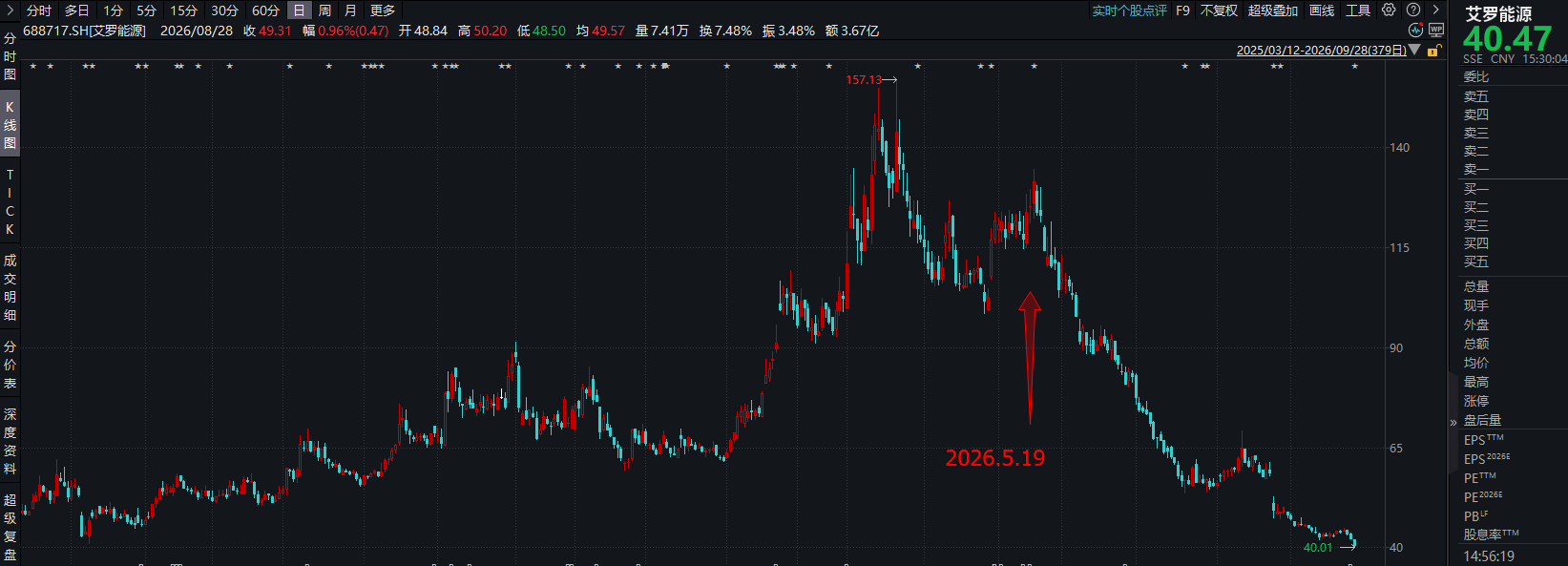The image size is (1568, 566).
Task: Click the date range 2025/03/12-2026/09/28 text
Action: [1321, 51]
